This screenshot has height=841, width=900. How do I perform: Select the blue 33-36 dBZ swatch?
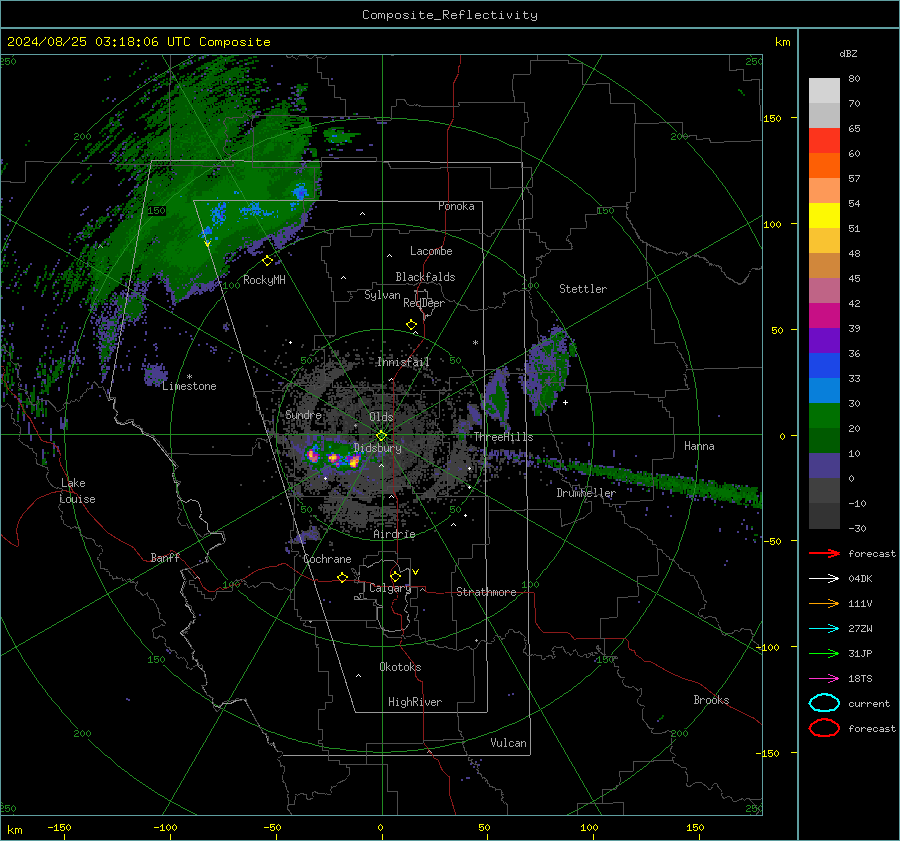824,366
